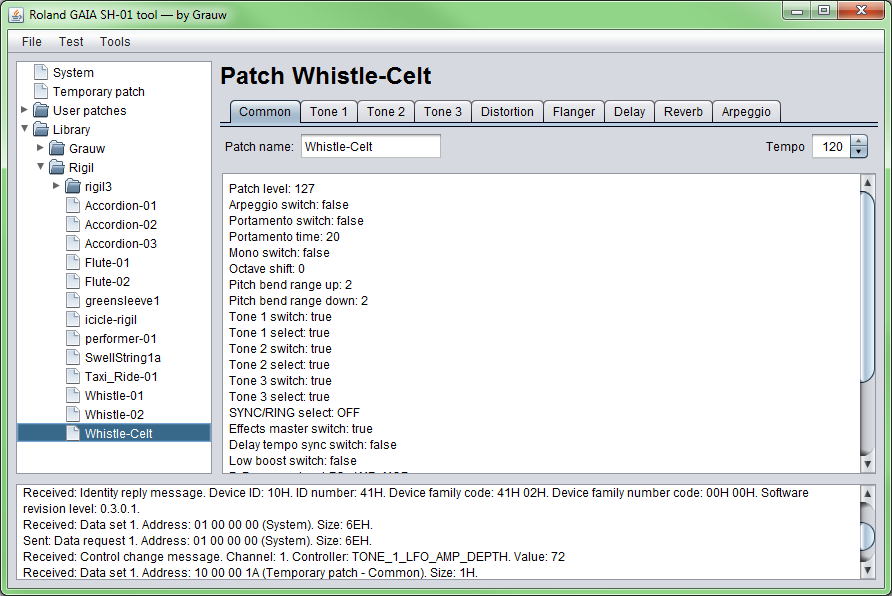Click the icicle-rigil file icon

coord(73,319)
